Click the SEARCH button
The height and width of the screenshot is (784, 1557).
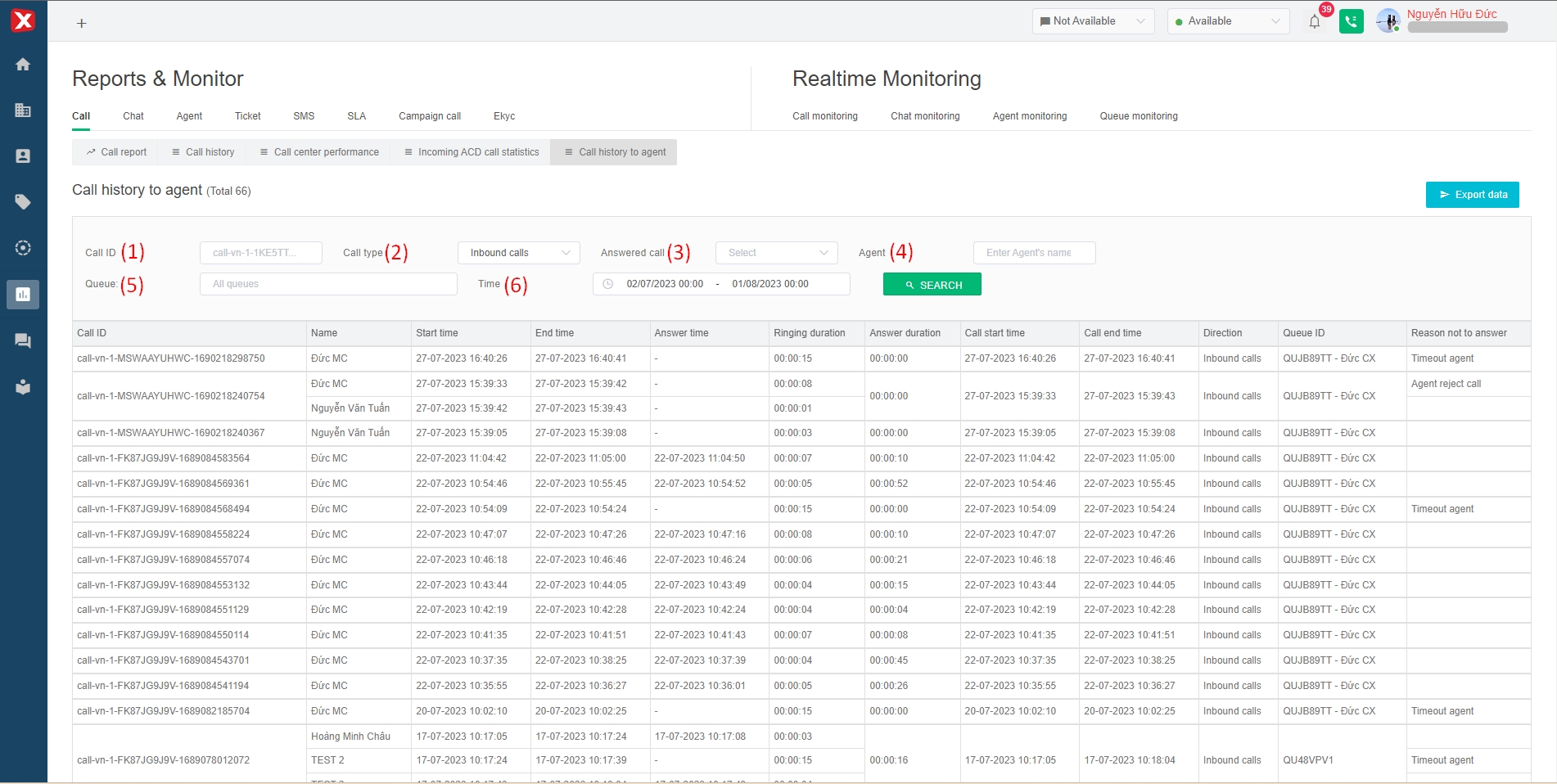pyautogui.click(x=932, y=285)
